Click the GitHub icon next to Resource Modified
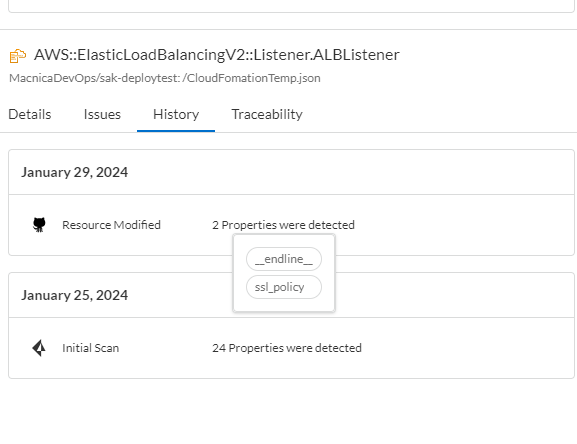This screenshot has height=444, width=577. [39, 224]
